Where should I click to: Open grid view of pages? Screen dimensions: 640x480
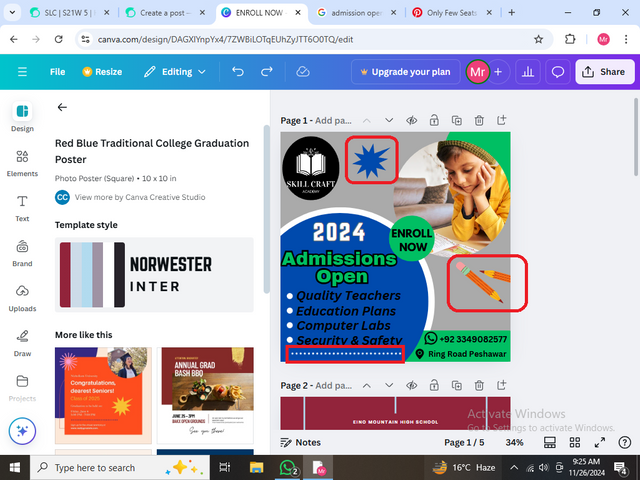click(x=575, y=442)
